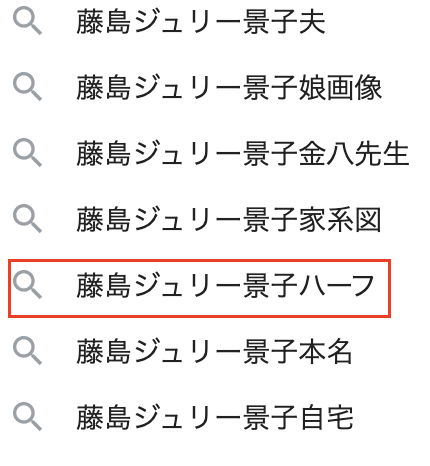430x466 pixels.
Task: Click the magnifier icon beside 本名 suggestion
Action: (27, 351)
